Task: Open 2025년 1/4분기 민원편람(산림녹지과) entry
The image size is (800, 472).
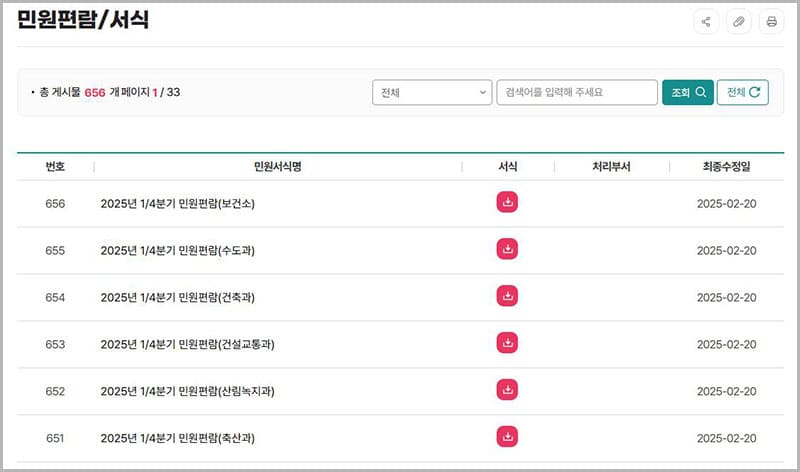Action: (187, 392)
